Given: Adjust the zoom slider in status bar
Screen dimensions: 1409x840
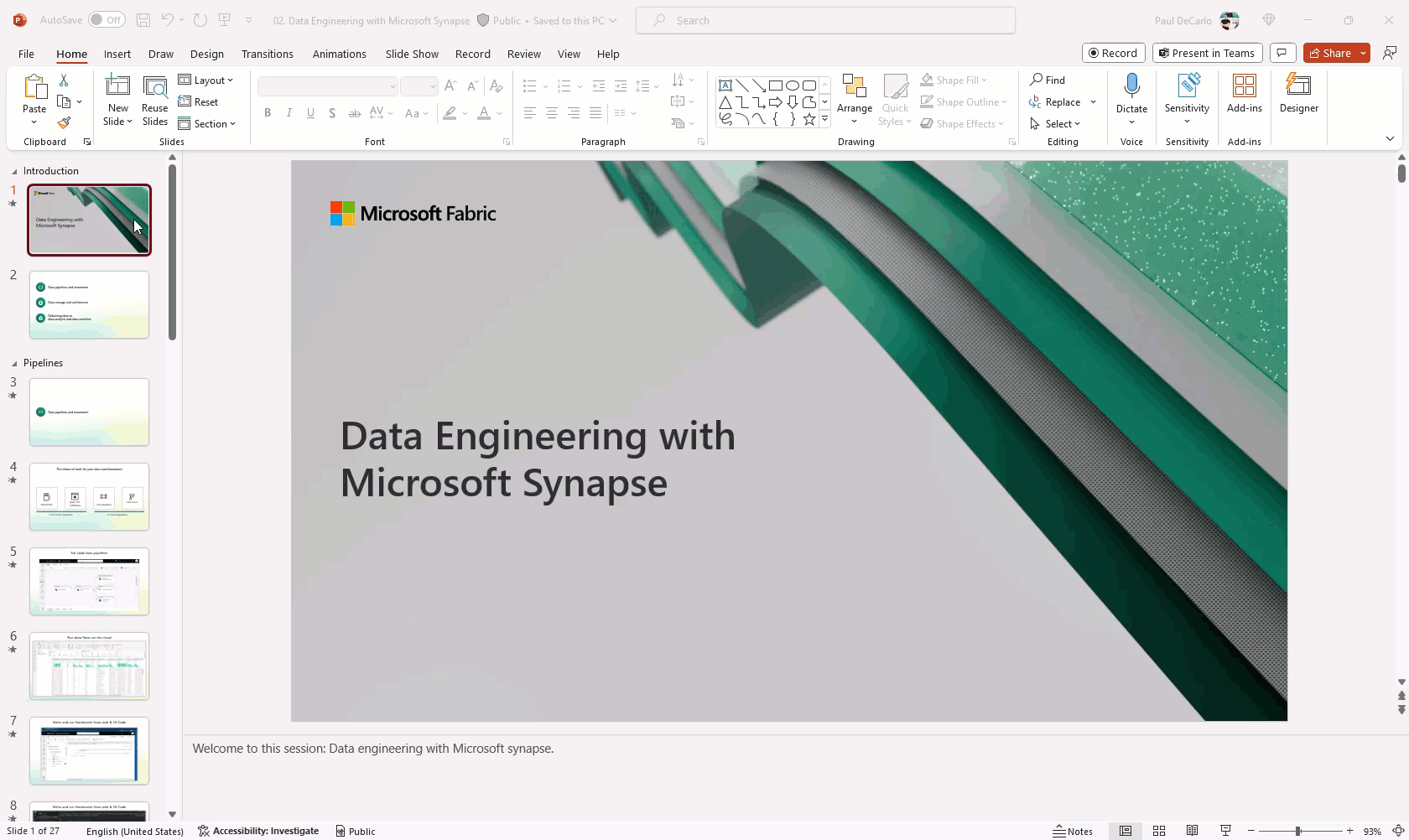Looking at the screenshot, I should point(1297,831).
